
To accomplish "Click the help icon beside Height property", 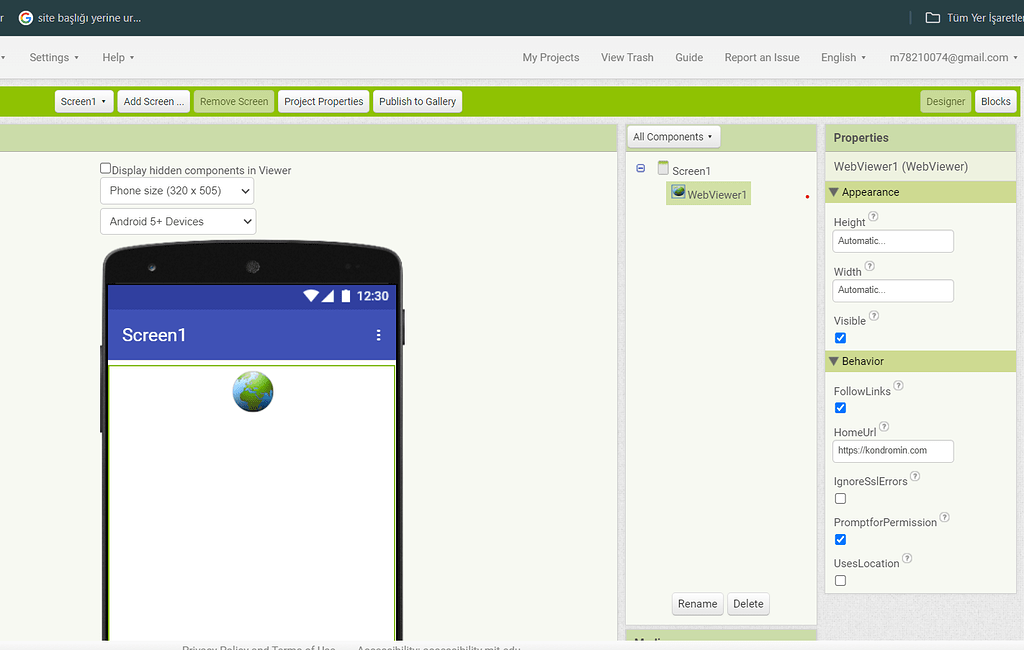I will [874, 216].
